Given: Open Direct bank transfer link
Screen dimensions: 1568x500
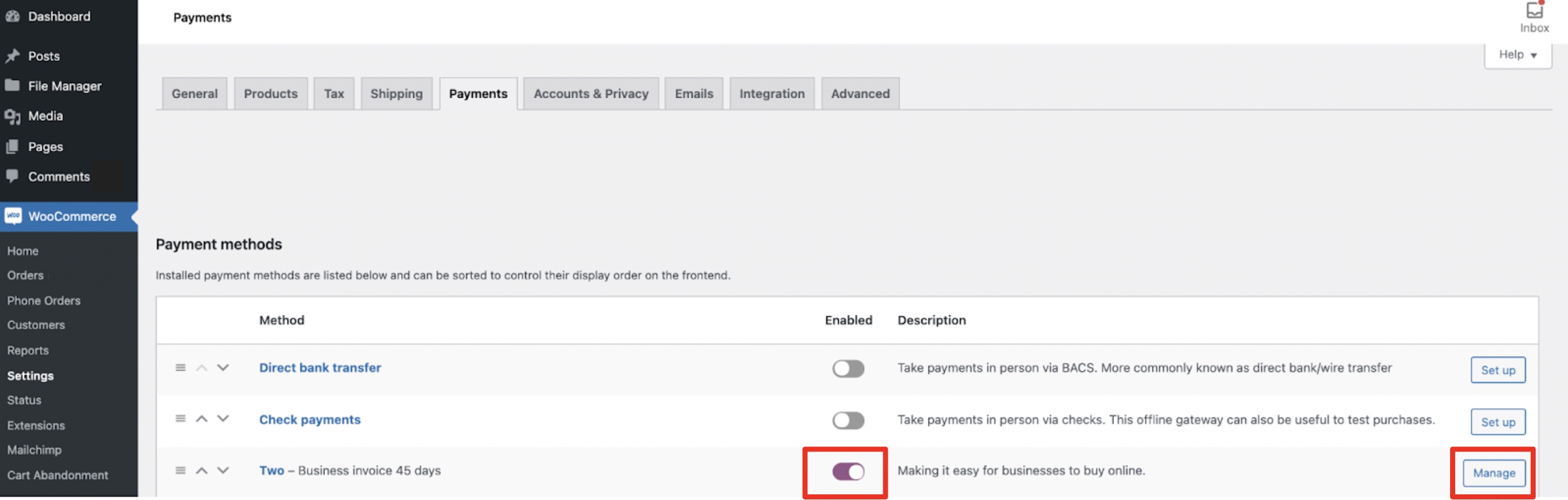Looking at the screenshot, I should coord(320,368).
